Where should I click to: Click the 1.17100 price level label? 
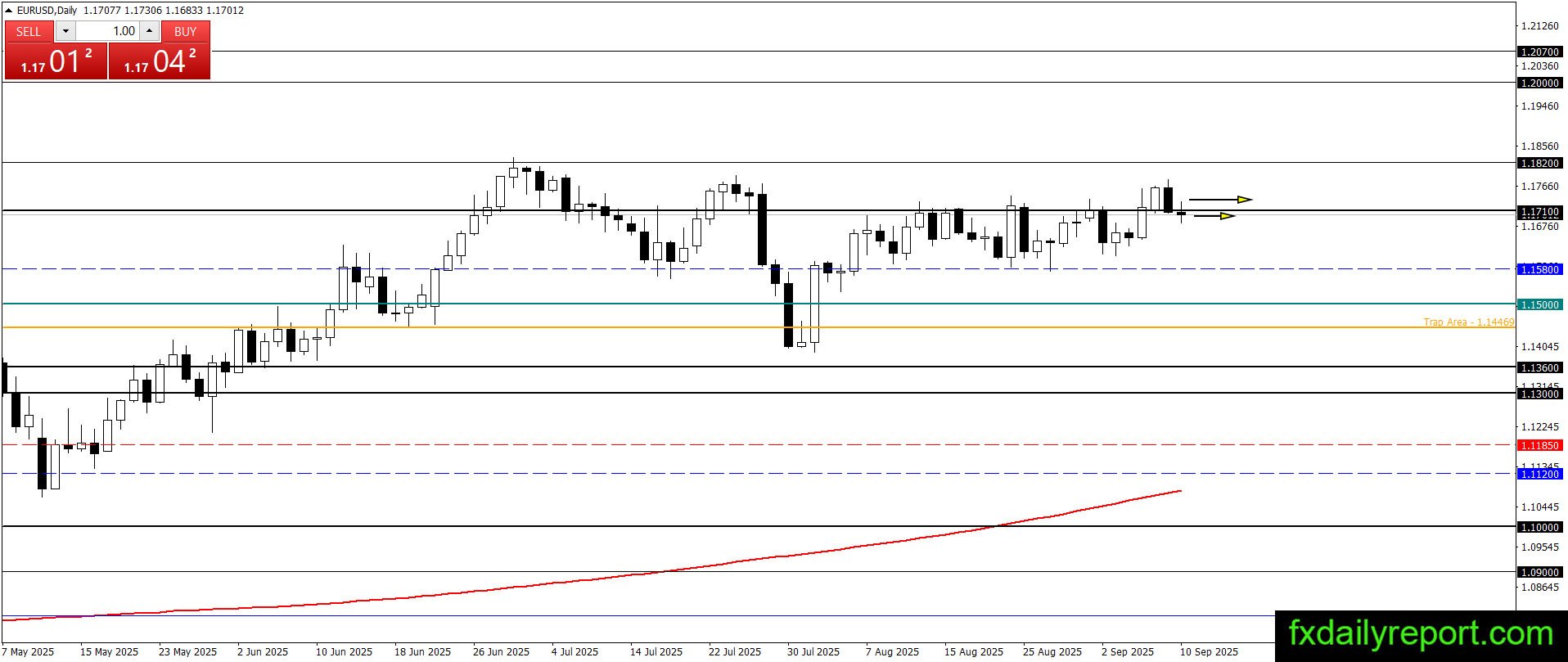(x=1539, y=212)
